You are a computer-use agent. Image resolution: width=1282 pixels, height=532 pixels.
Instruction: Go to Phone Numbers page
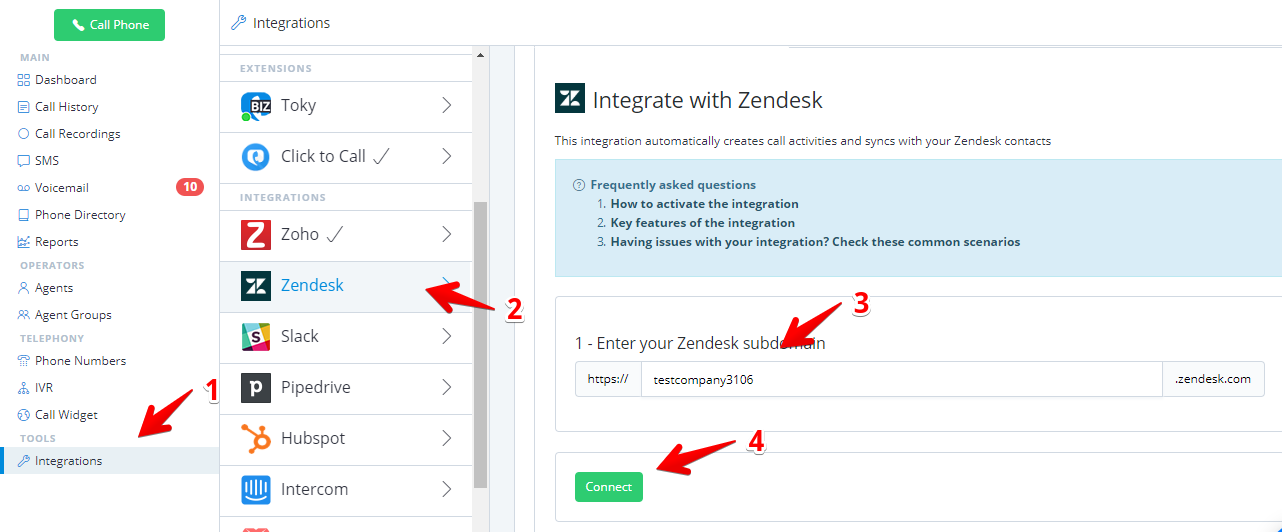80,361
